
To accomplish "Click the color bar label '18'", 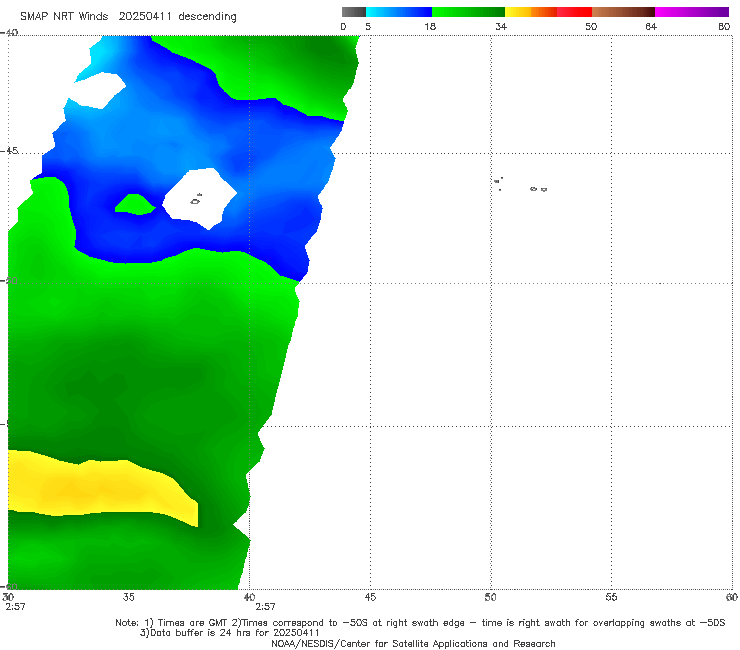I will [430, 26].
